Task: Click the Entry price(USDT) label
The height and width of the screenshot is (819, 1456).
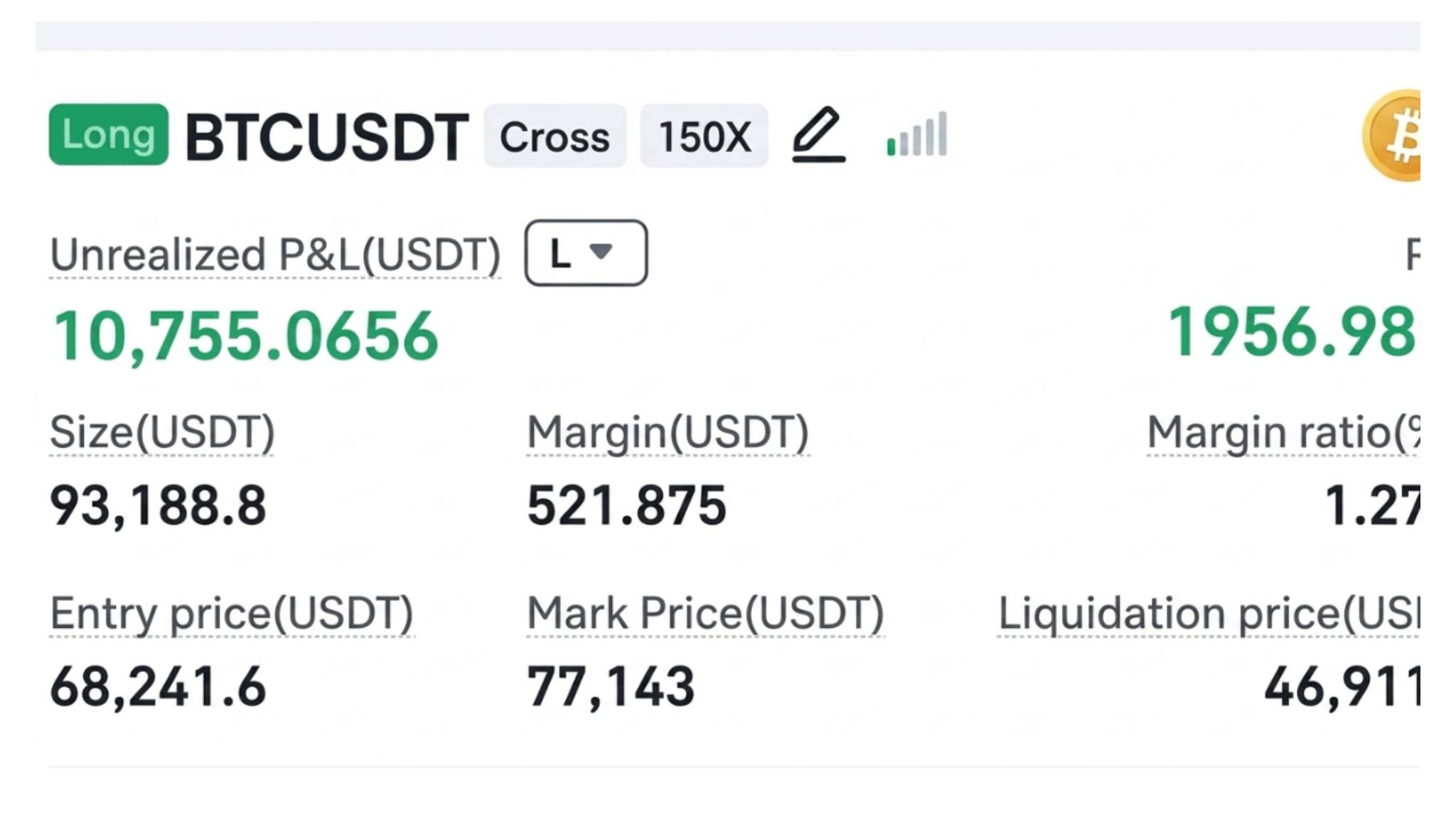Action: [232, 614]
